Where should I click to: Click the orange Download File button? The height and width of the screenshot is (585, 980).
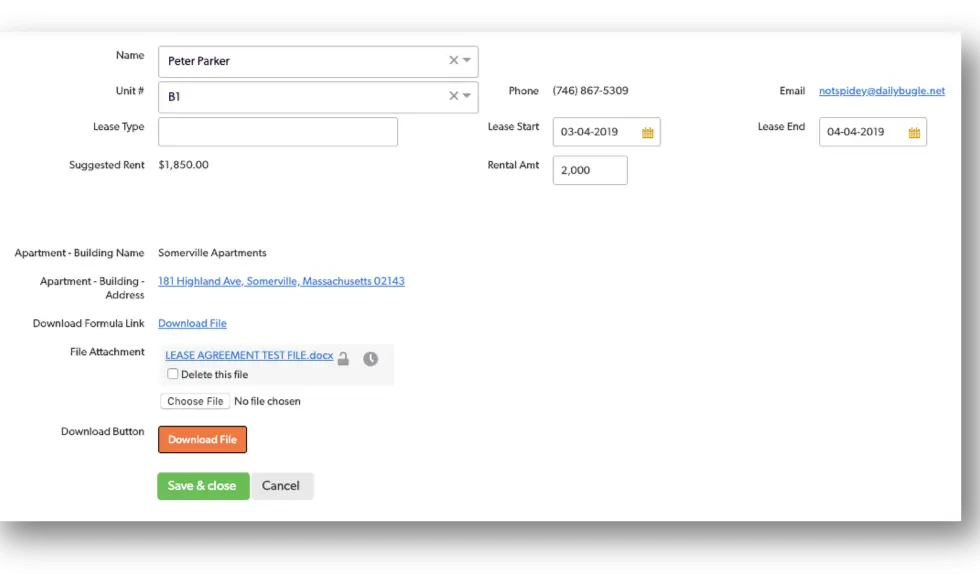[202, 439]
